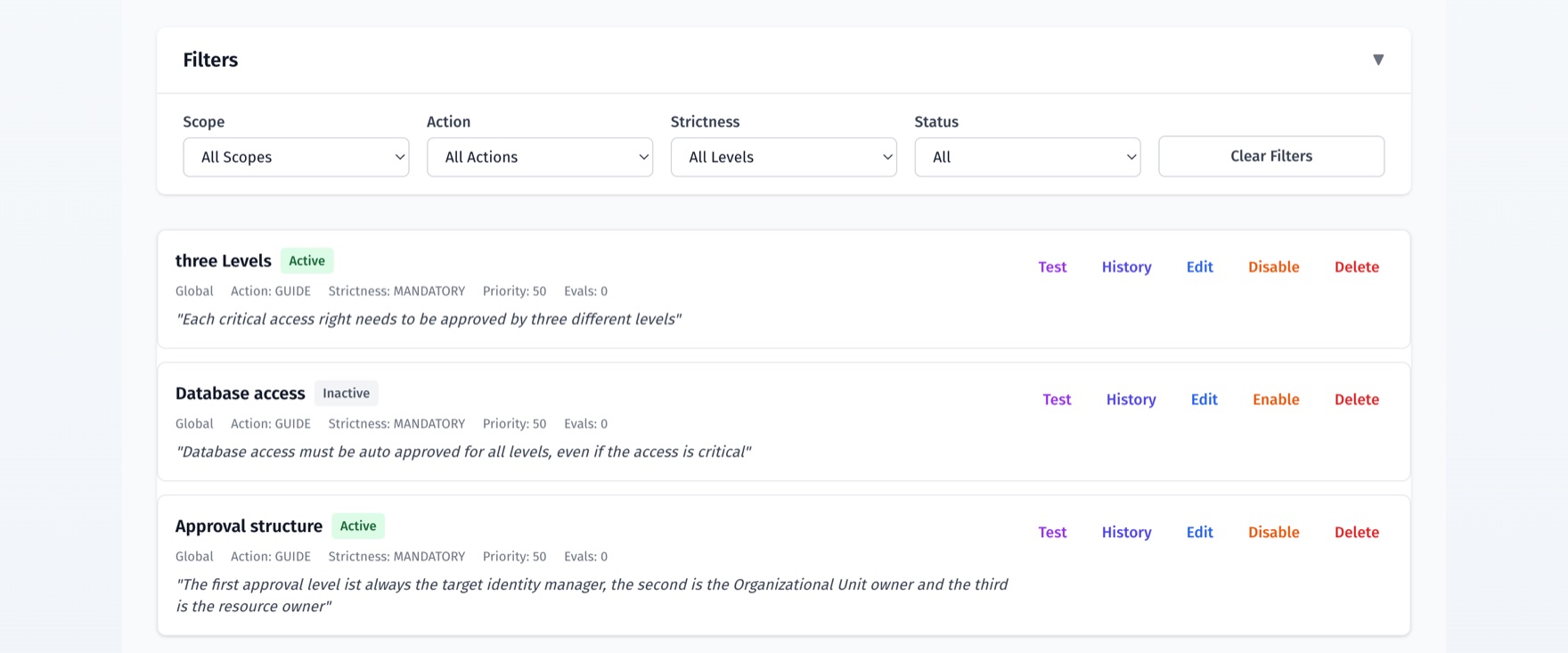1568x653 pixels.
Task: Open the Strictness levels dropdown
Action: click(x=784, y=157)
